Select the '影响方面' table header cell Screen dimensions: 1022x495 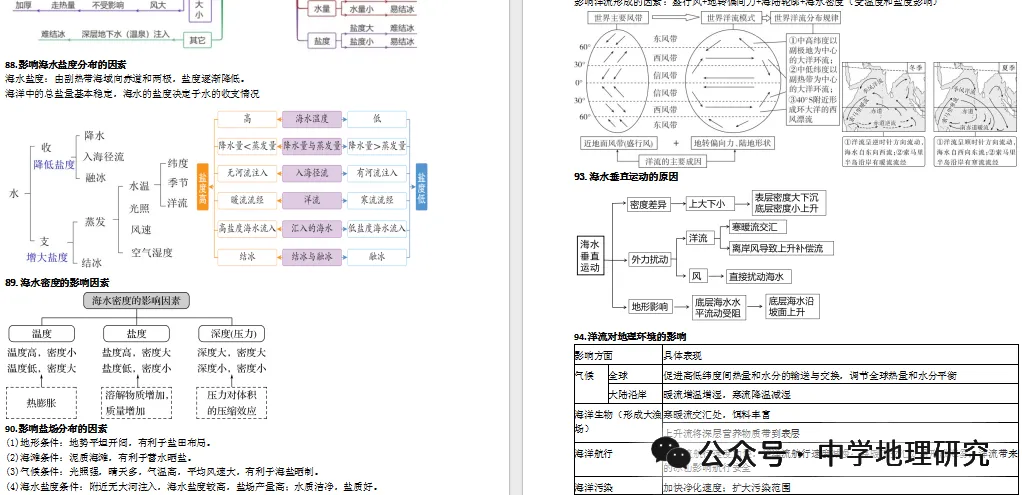[618, 356]
